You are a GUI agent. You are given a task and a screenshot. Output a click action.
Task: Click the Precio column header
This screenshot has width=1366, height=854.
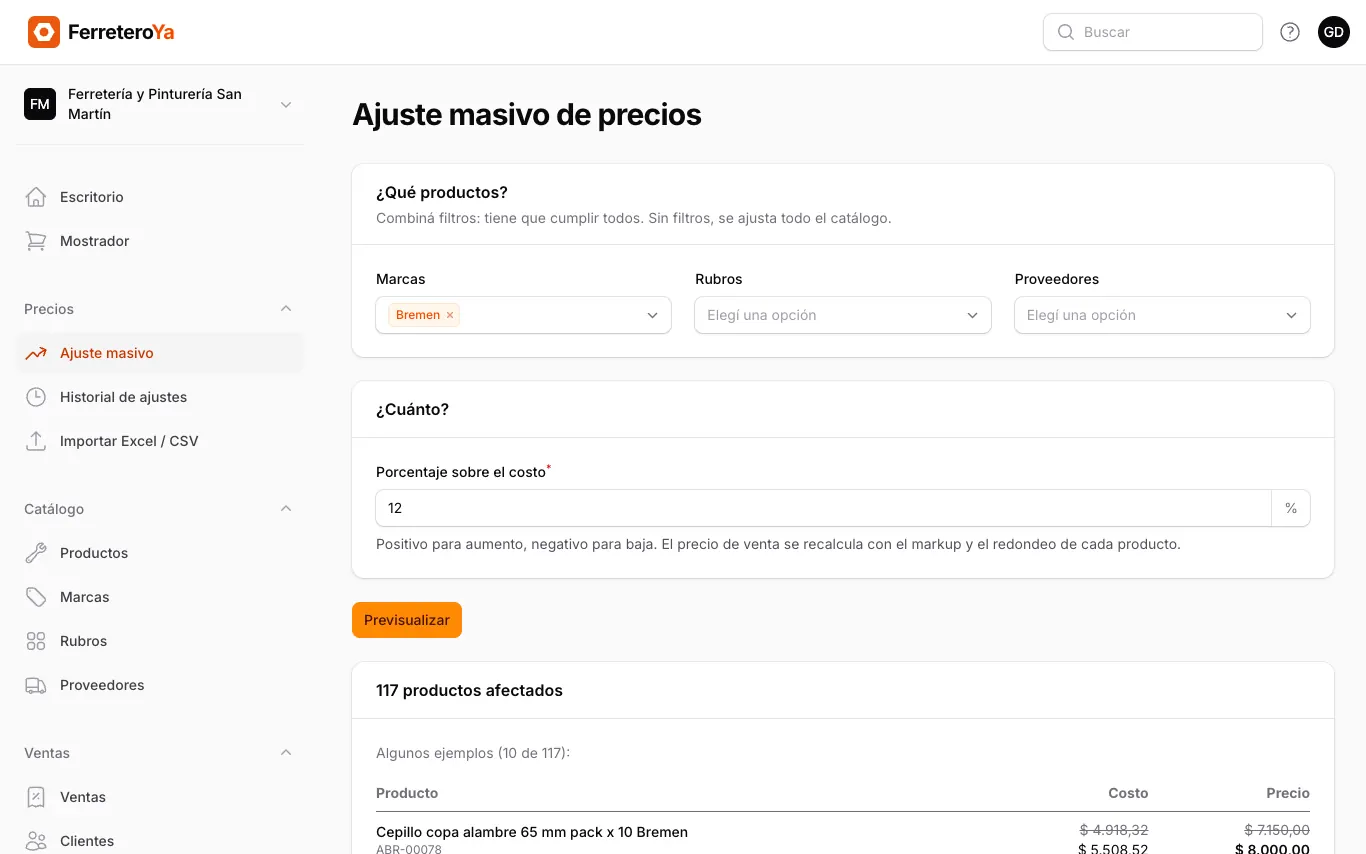pyautogui.click(x=1288, y=793)
